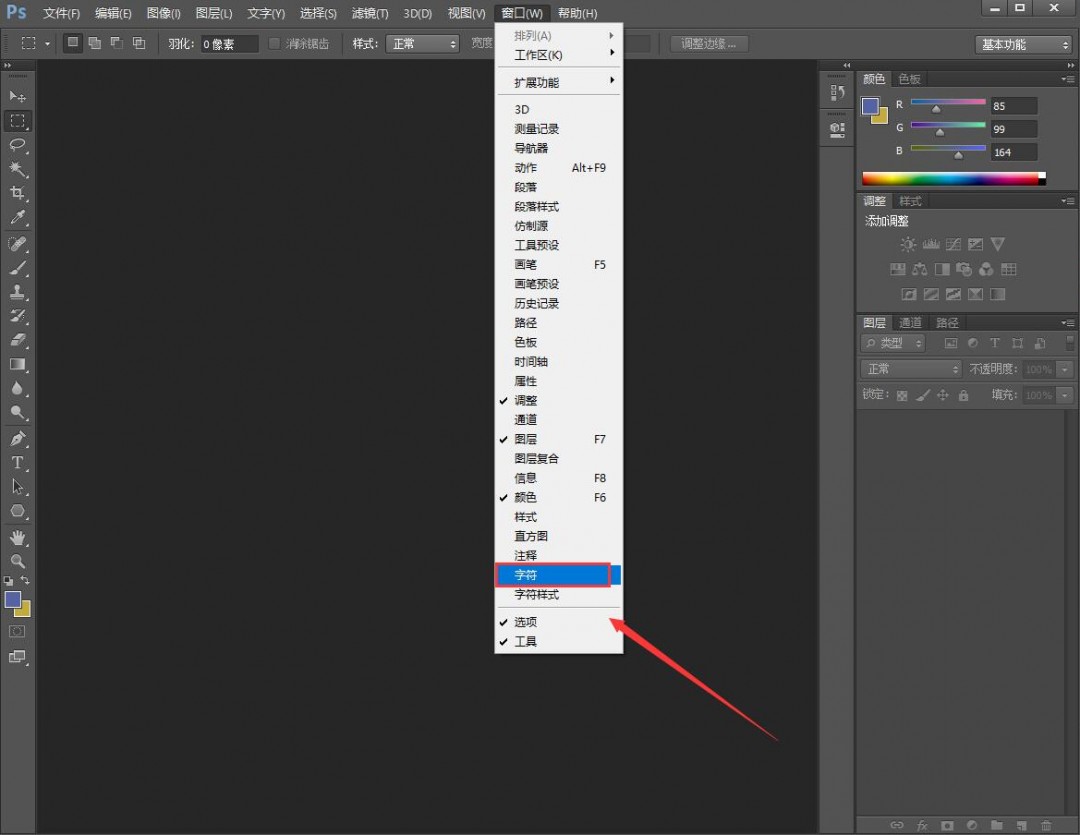
Task: Open the 滤镜 menu
Action: click(371, 13)
